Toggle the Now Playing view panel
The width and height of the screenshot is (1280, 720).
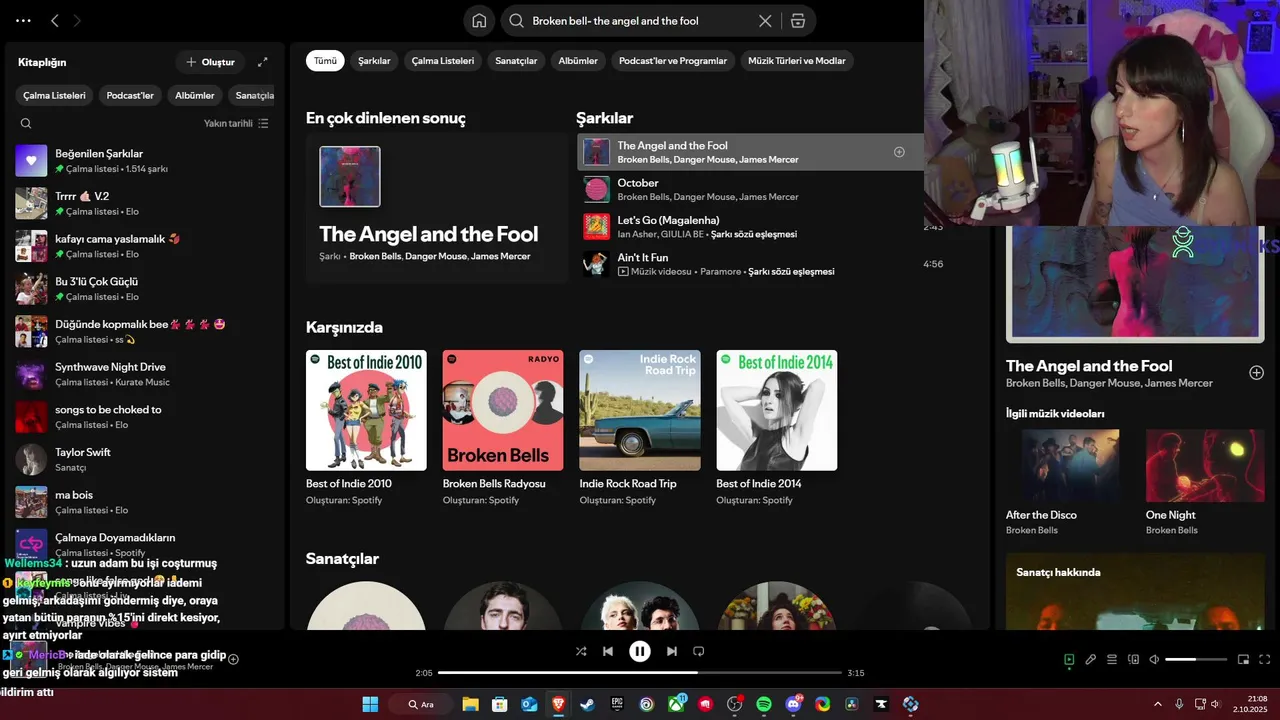(1069, 659)
